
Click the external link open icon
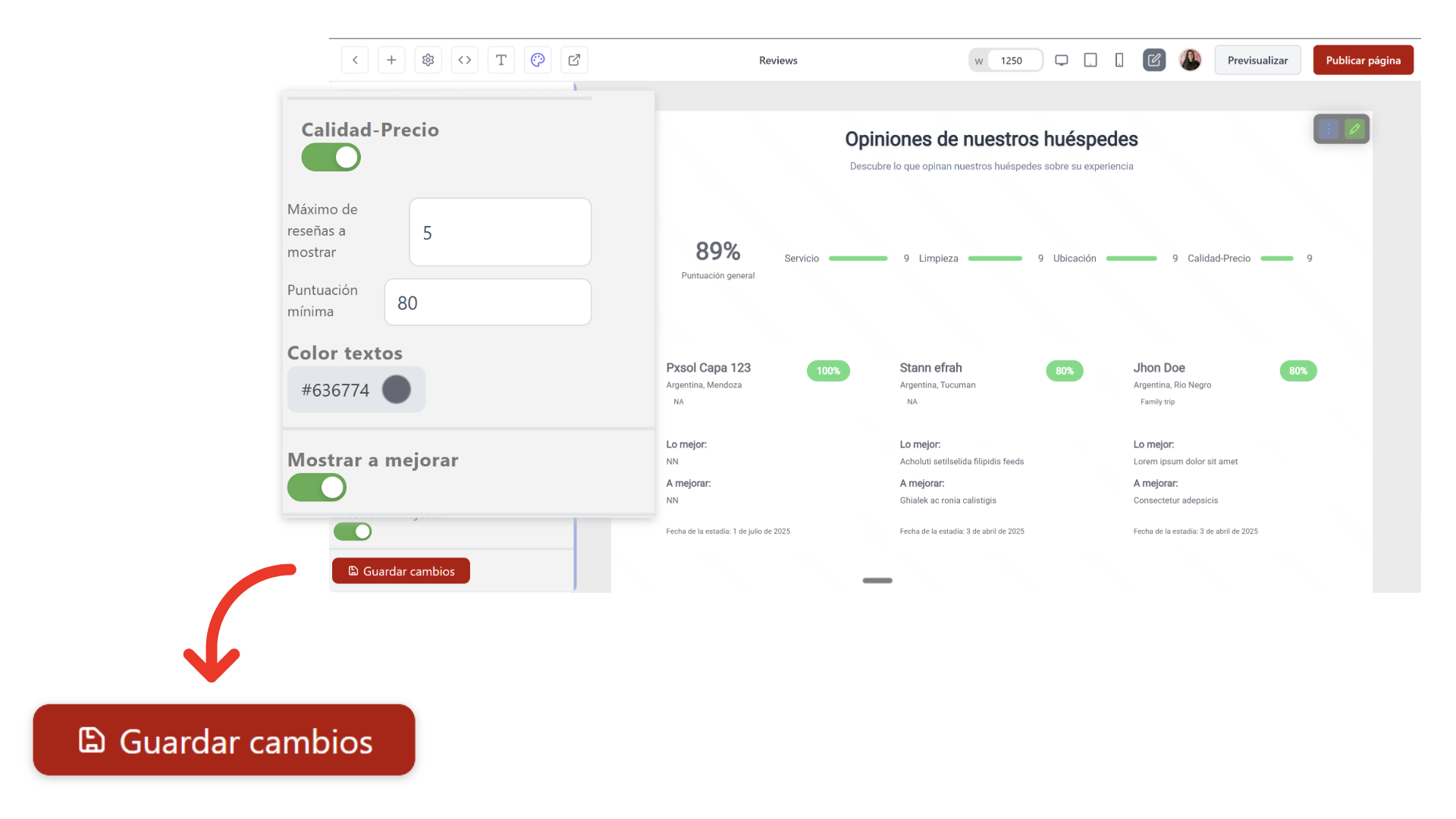[574, 60]
